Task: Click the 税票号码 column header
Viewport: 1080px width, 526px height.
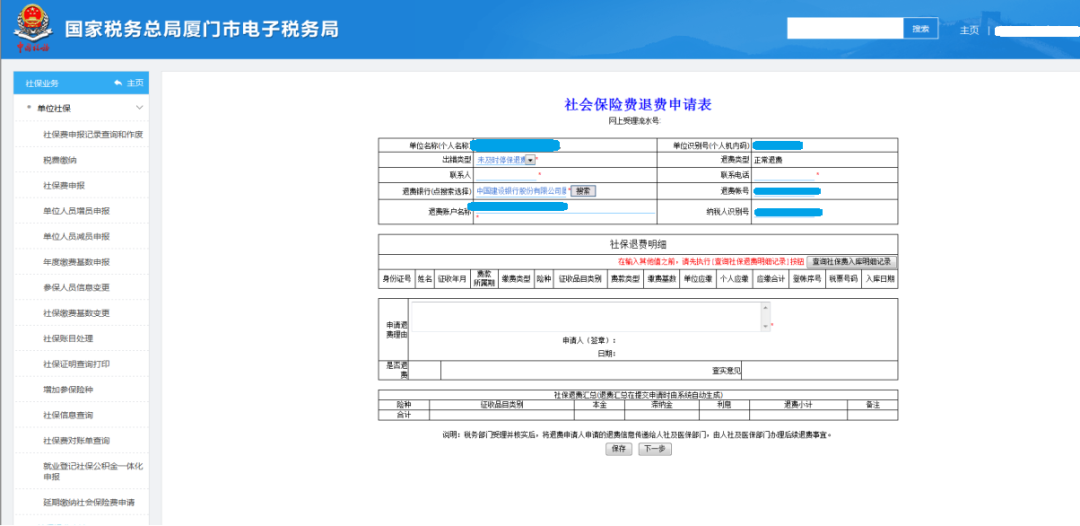Action: [842, 278]
